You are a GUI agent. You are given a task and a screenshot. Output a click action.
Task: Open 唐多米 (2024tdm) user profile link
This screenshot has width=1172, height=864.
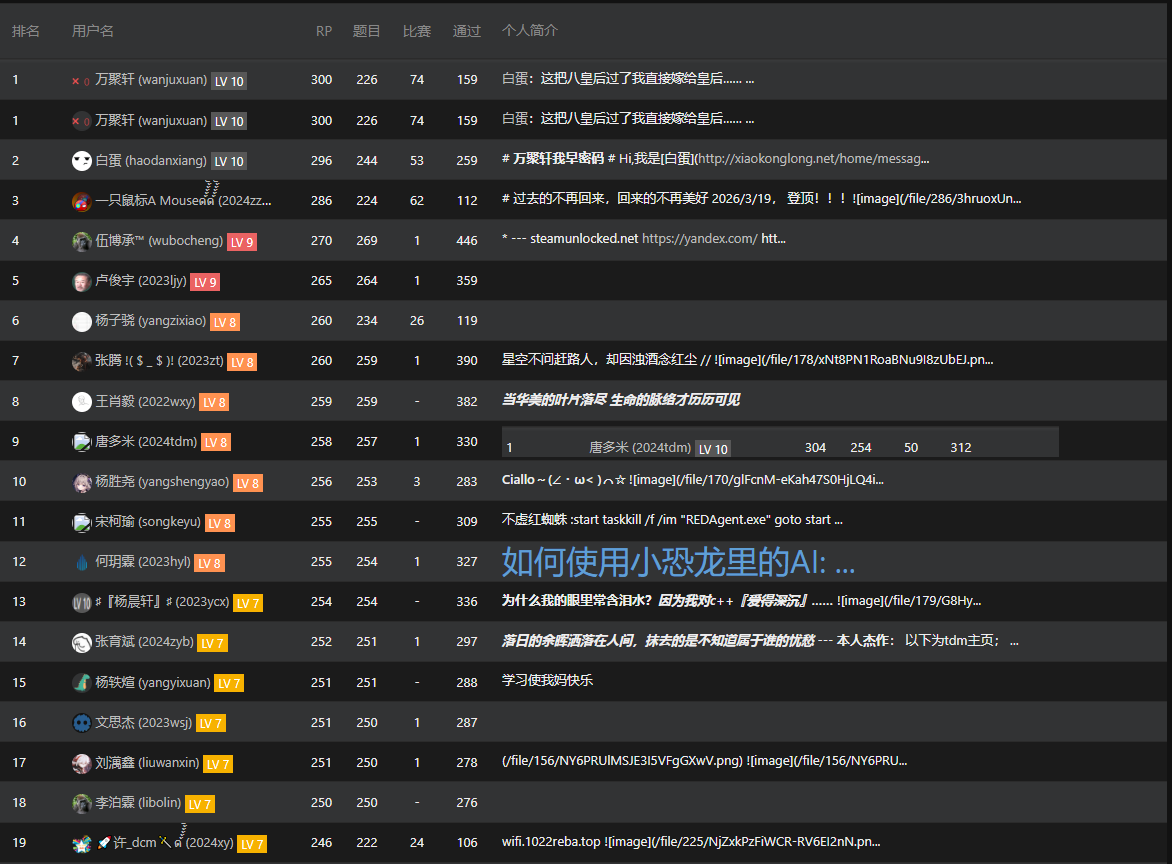(x=146, y=442)
